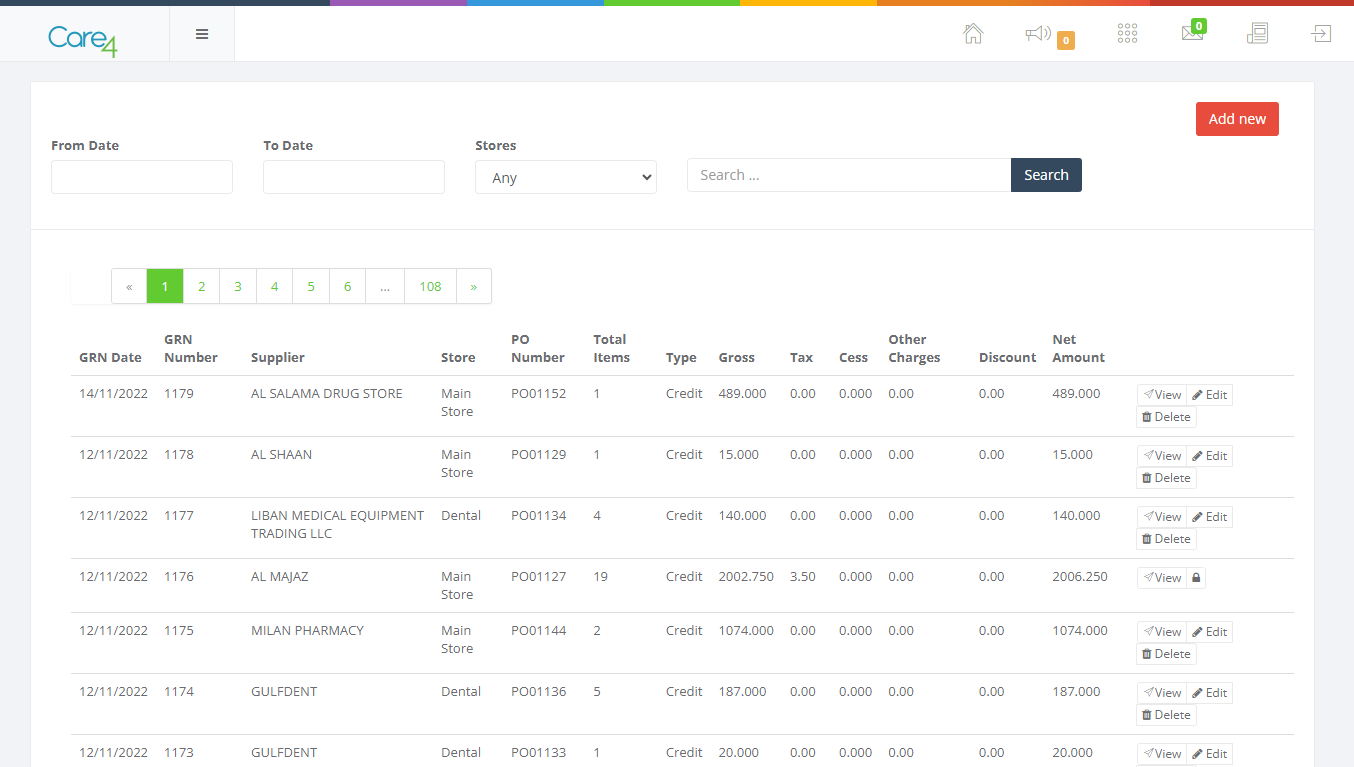Click the Search text box
The height and width of the screenshot is (767, 1354).
click(849, 175)
